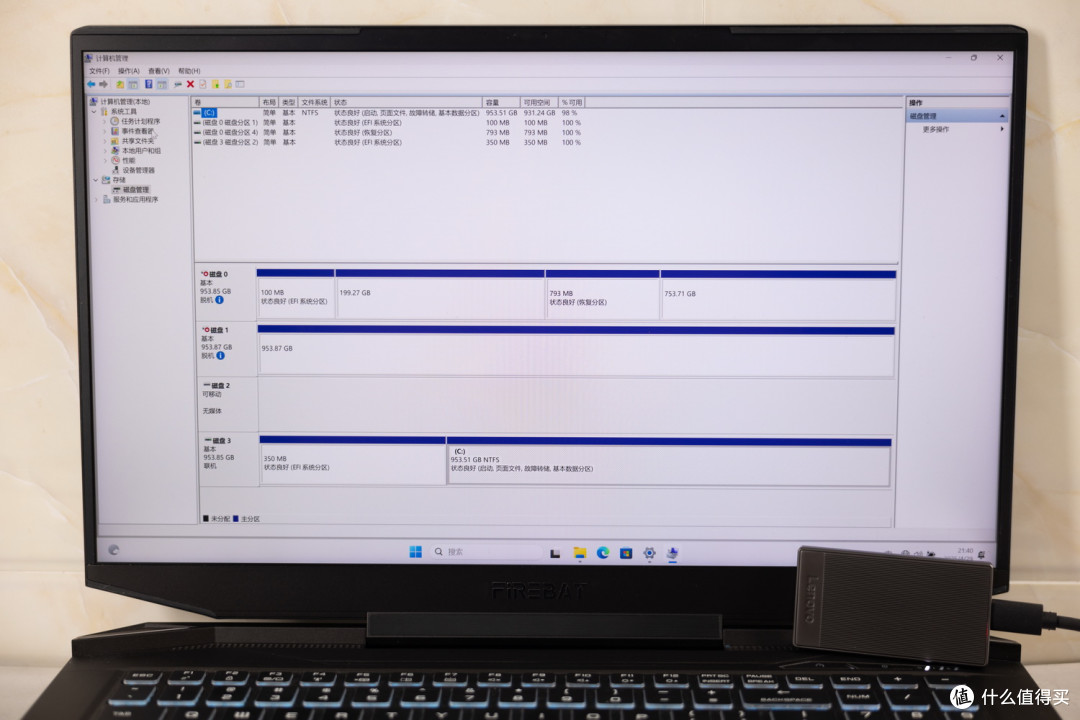Select the (C:) 953.51 GB NTFS partition block
1080x720 pixels.
pos(669,461)
